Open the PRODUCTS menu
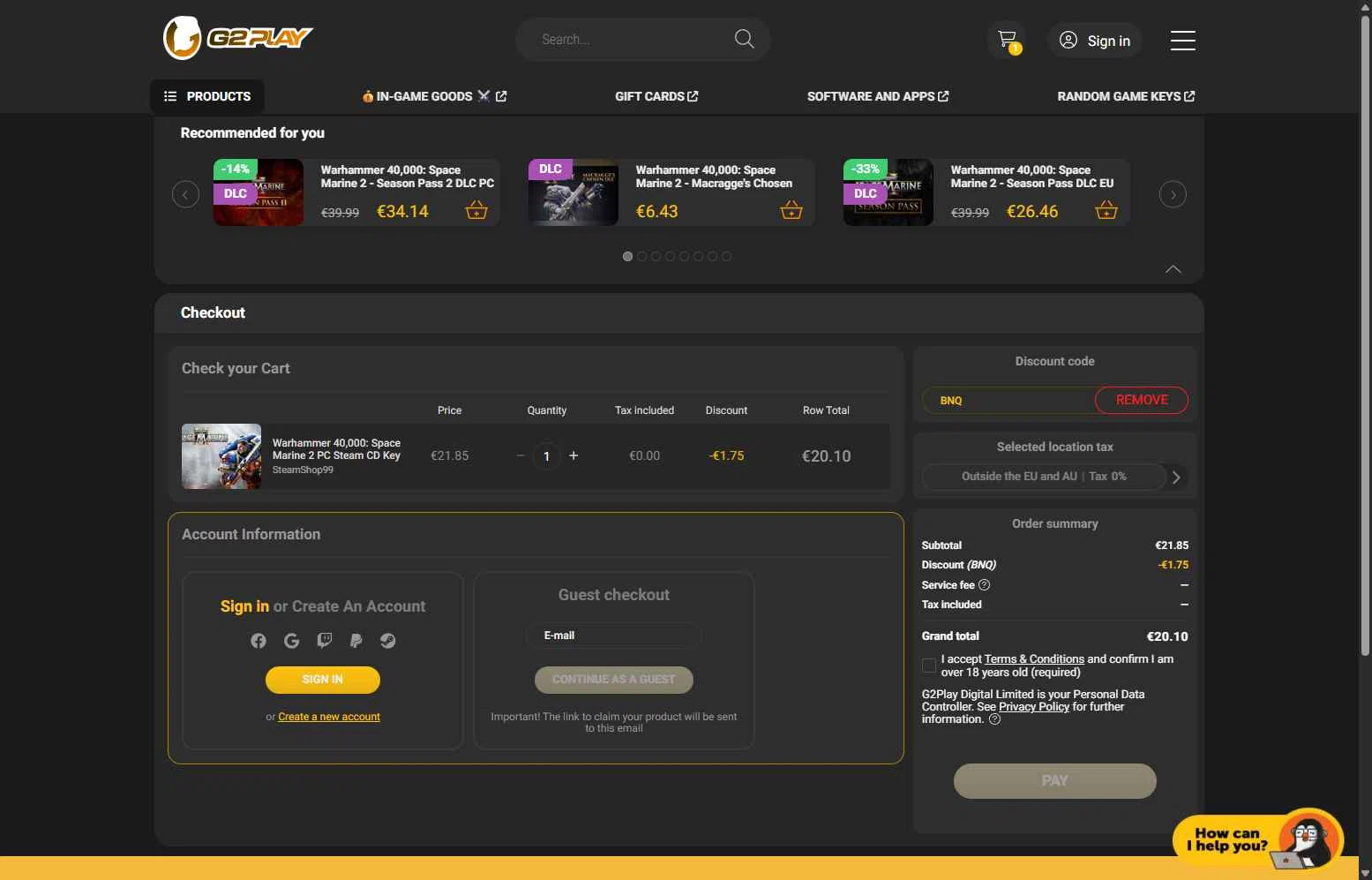The image size is (1372, 880). pos(207,96)
